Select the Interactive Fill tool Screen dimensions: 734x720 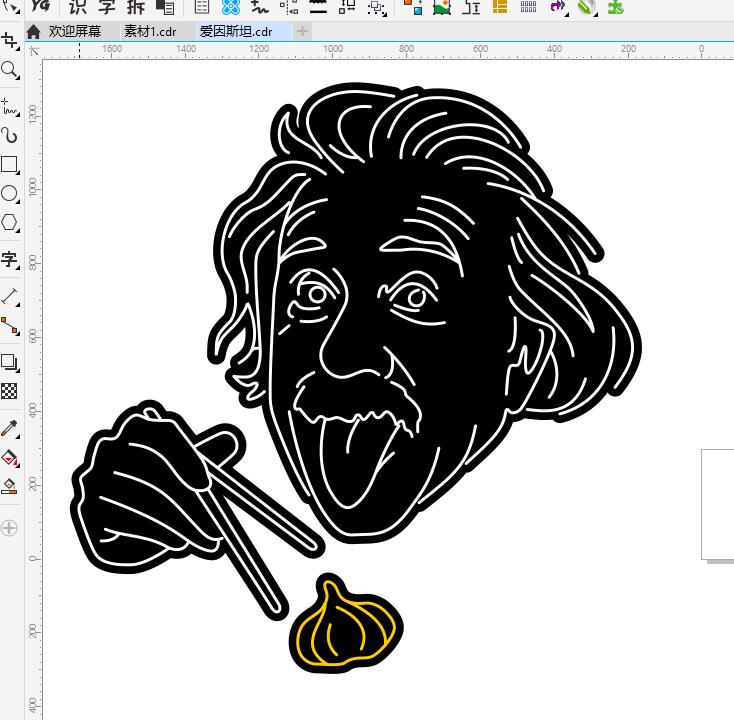click(8, 457)
